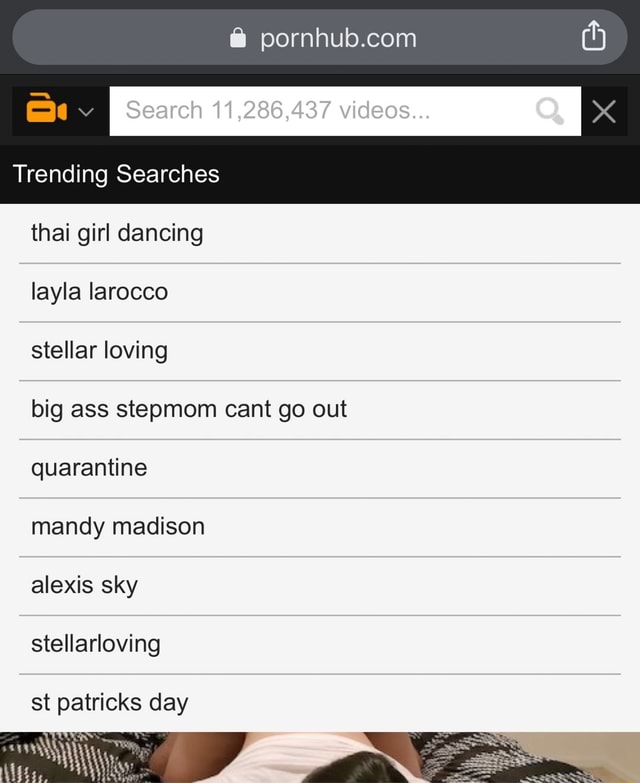Image resolution: width=640 pixels, height=783 pixels.
Task: Tap the "alexis sky" trending search
Action: point(84,585)
